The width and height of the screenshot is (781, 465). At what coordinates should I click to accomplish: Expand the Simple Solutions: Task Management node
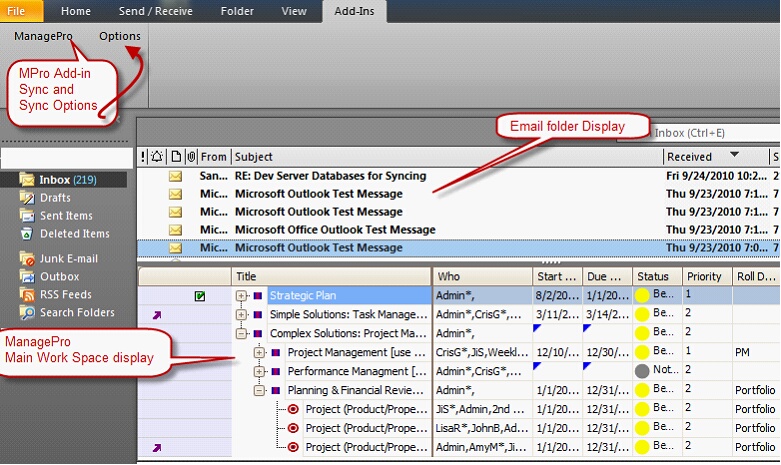click(241, 315)
